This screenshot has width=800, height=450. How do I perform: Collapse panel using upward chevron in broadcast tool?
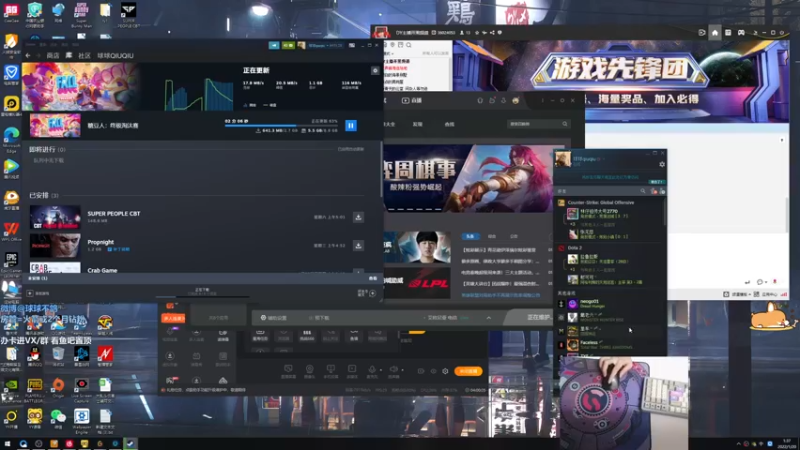489,318
